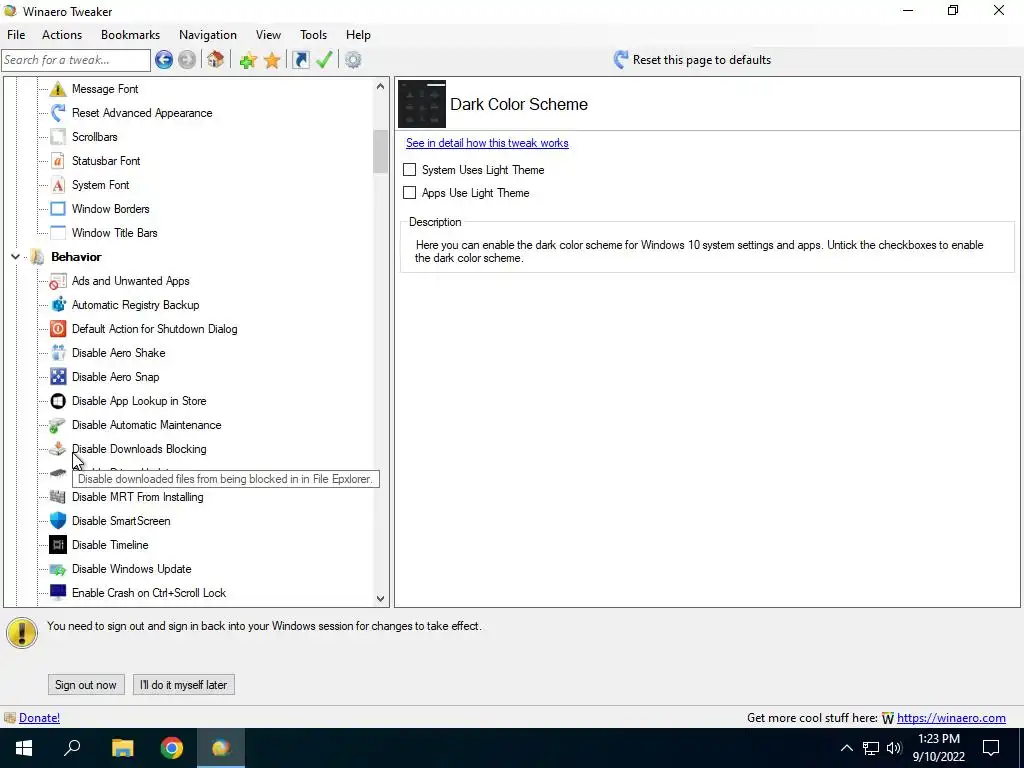1024x768 pixels.
Task: Go to the Home page icon
Action: (x=216, y=60)
